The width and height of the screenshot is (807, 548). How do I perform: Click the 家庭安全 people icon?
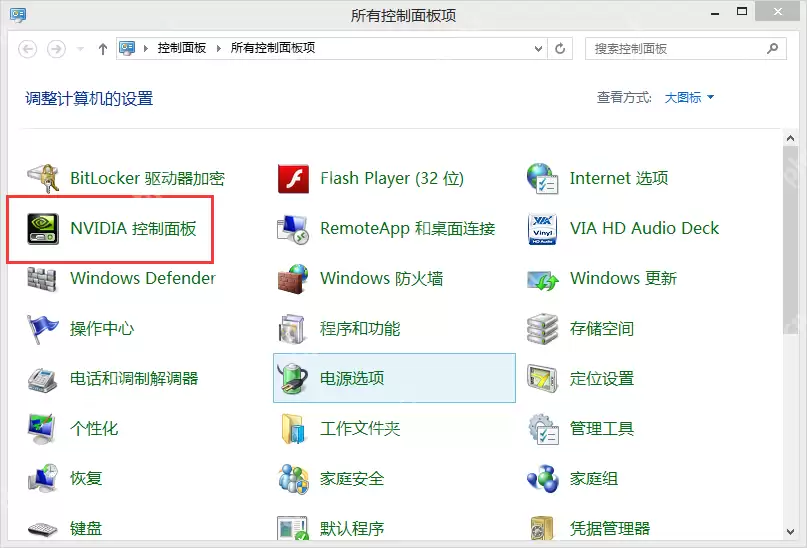pyautogui.click(x=293, y=479)
